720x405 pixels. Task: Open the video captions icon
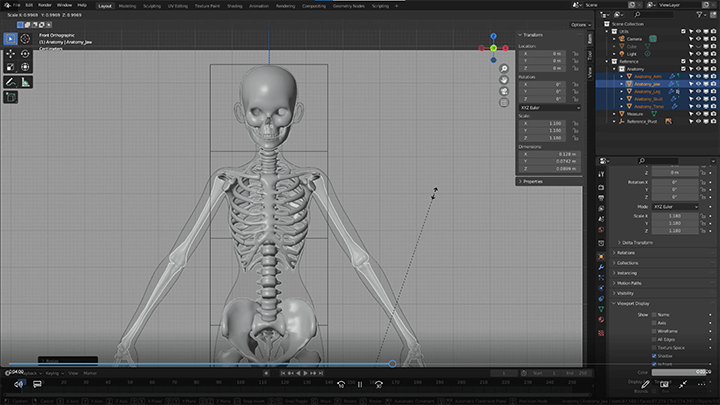[x=37, y=384]
